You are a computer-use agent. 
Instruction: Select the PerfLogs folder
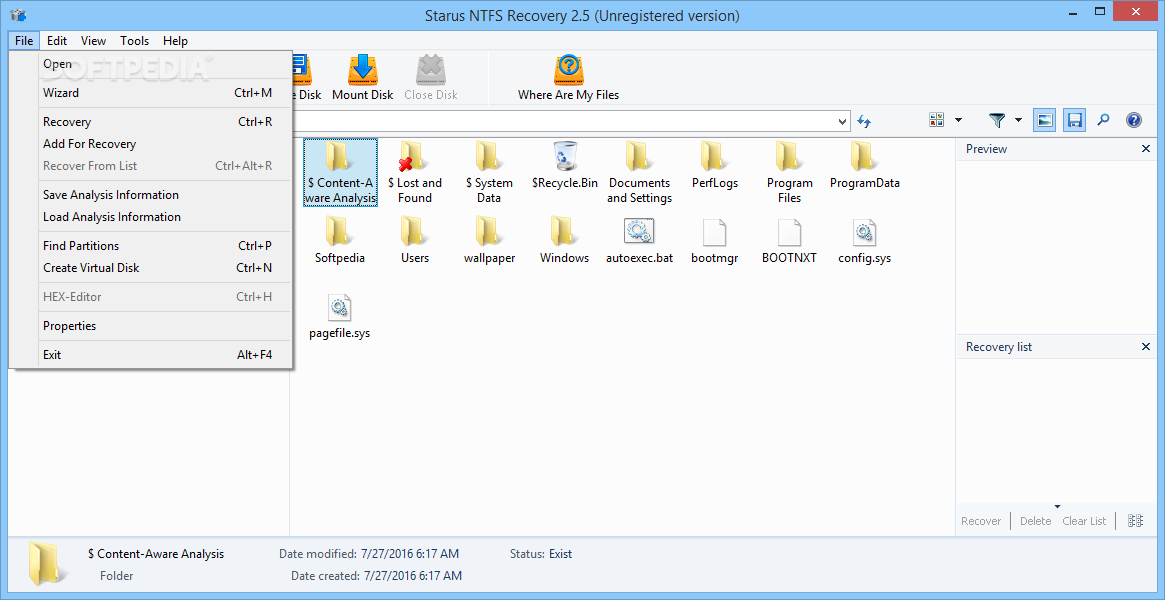(715, 165)
